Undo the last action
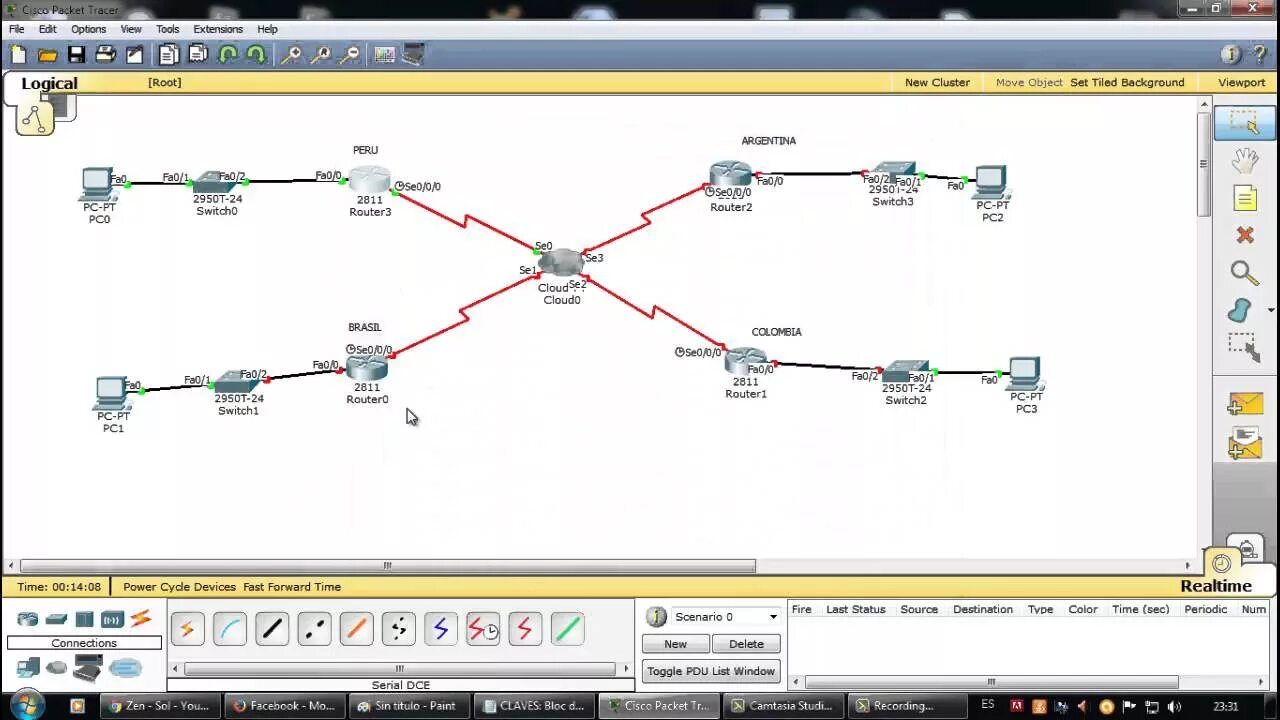This screenshot has height=720, width=1280. coord(228,55)
